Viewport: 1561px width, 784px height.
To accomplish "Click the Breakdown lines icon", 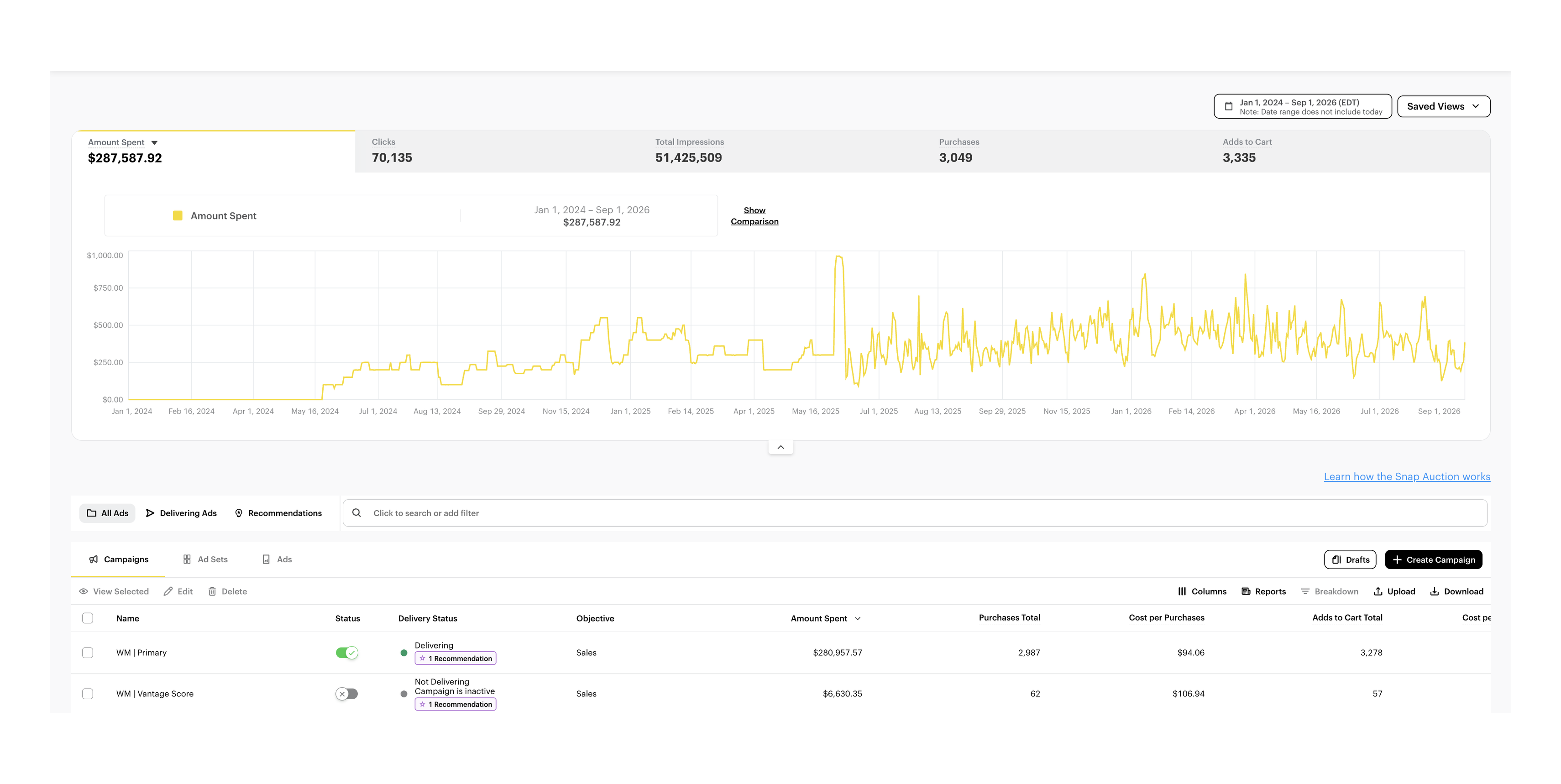I will pyautogui.click(x=1305, y=591).
